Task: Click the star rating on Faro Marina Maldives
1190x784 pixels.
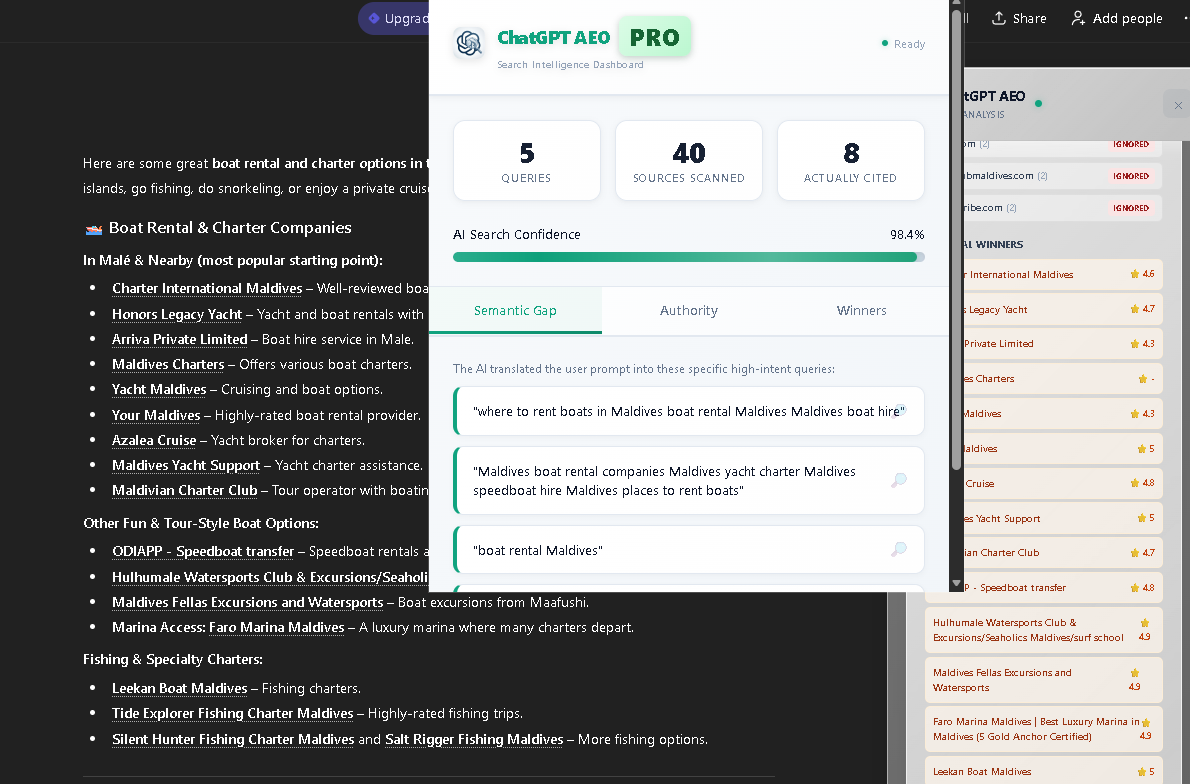Action: pos(1145,722)
